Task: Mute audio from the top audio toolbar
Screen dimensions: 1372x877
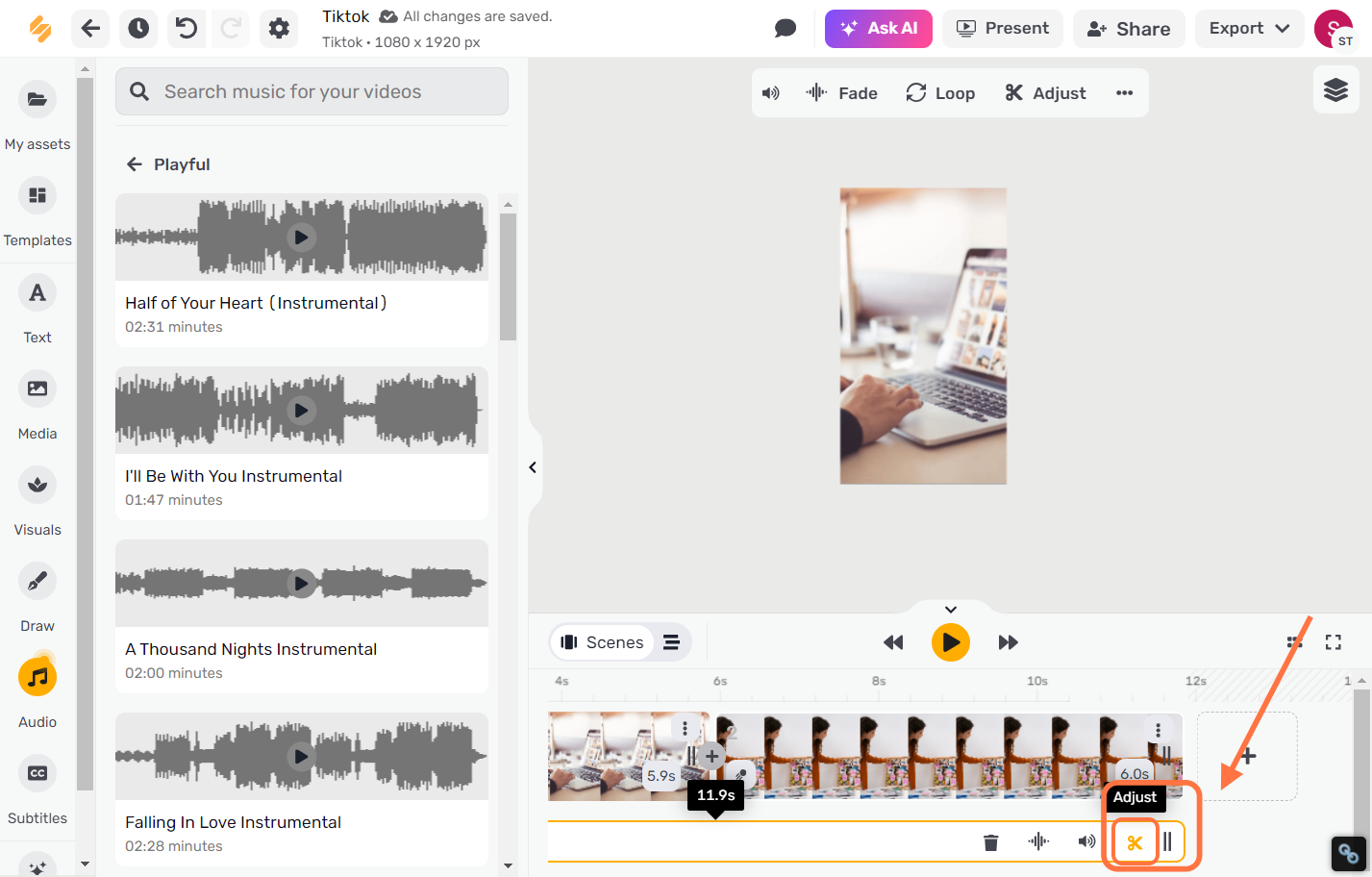Action: (x=771, y=93)
